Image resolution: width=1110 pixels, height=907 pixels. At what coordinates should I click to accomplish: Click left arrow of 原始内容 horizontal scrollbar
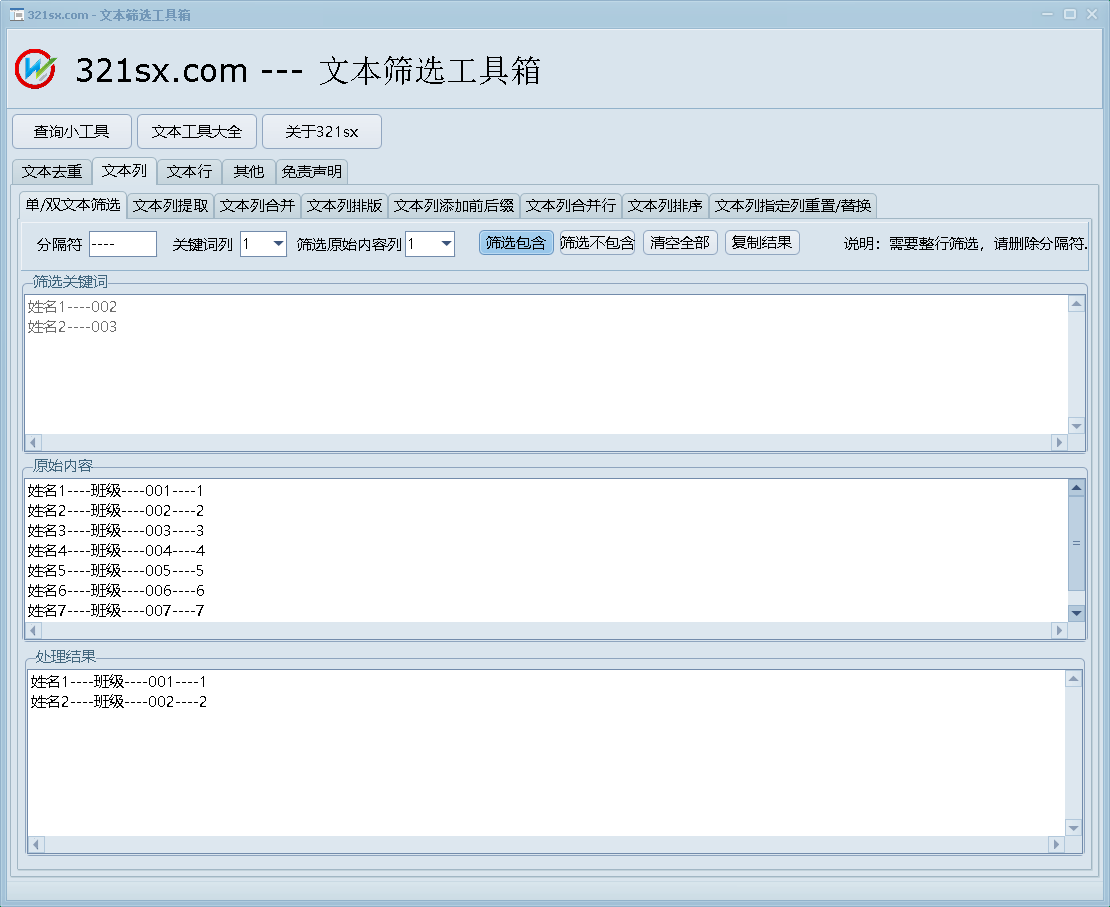[x=33, y=631]
